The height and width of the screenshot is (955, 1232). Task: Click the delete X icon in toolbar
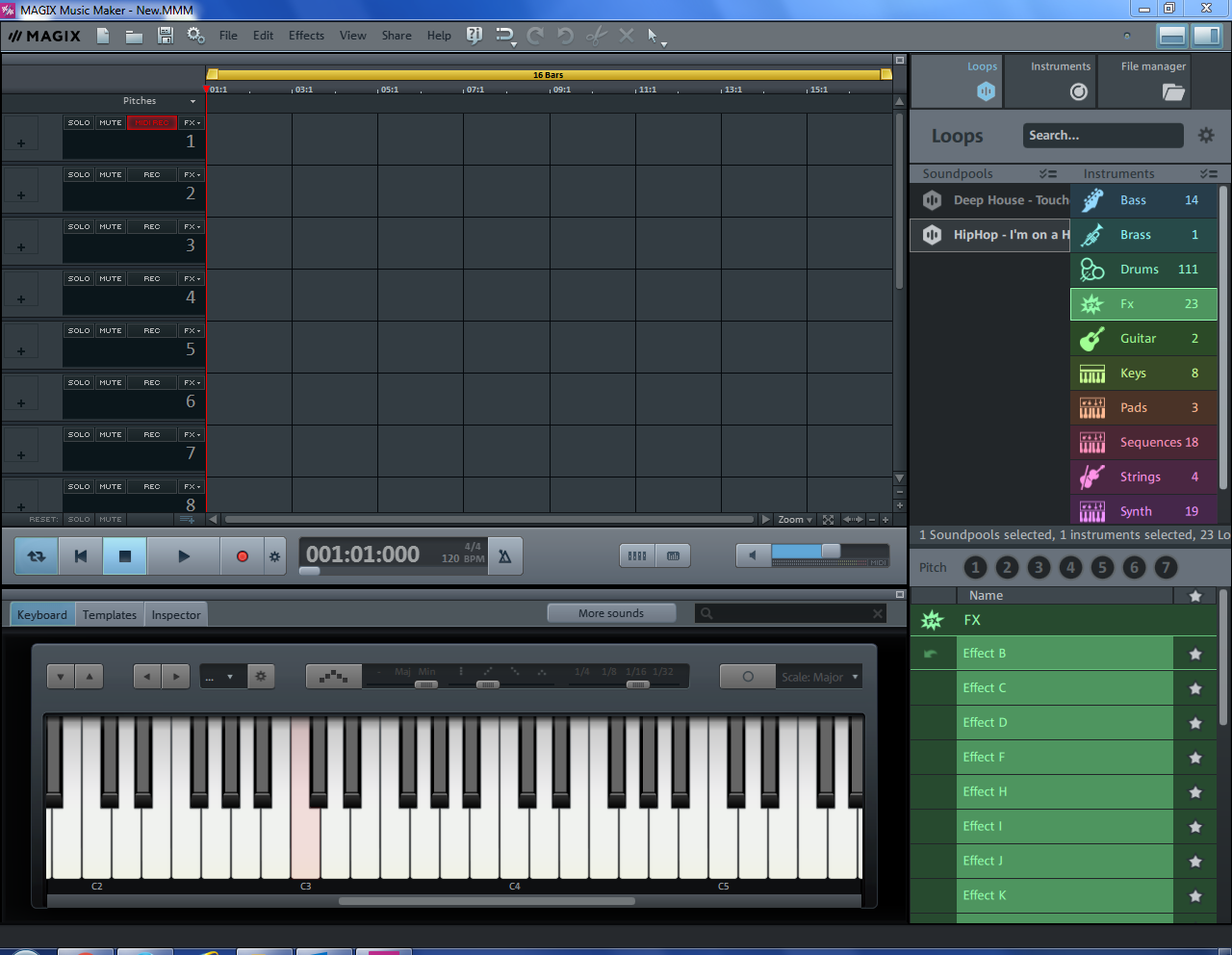(627, 36)
